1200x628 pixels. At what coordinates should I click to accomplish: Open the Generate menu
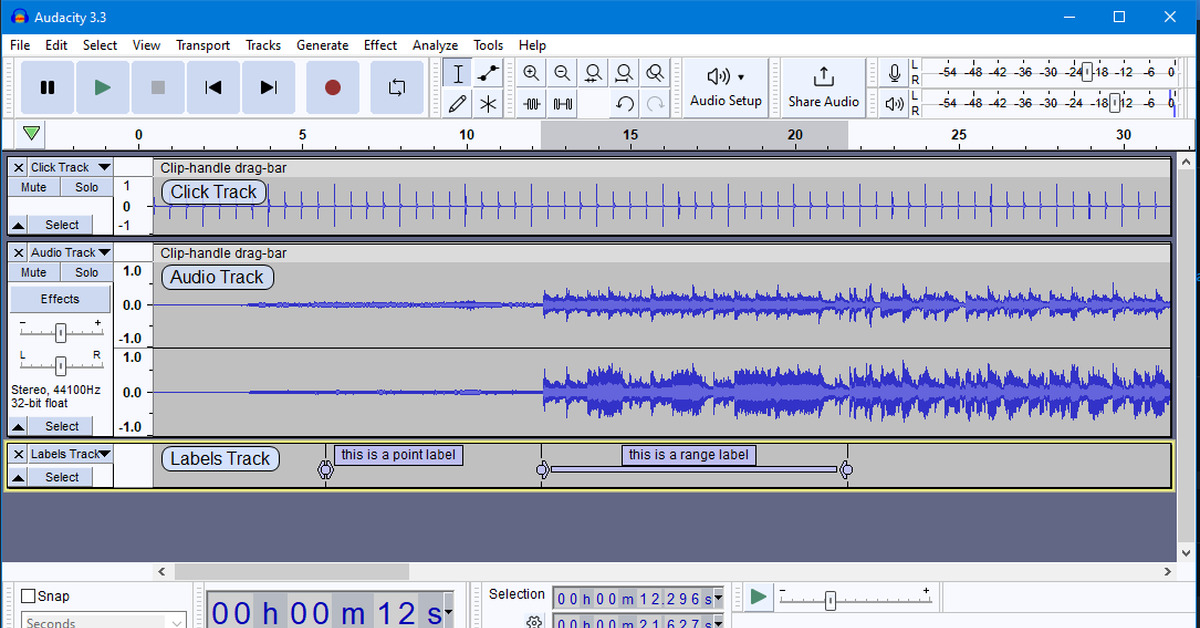click(x=322, y=45)
